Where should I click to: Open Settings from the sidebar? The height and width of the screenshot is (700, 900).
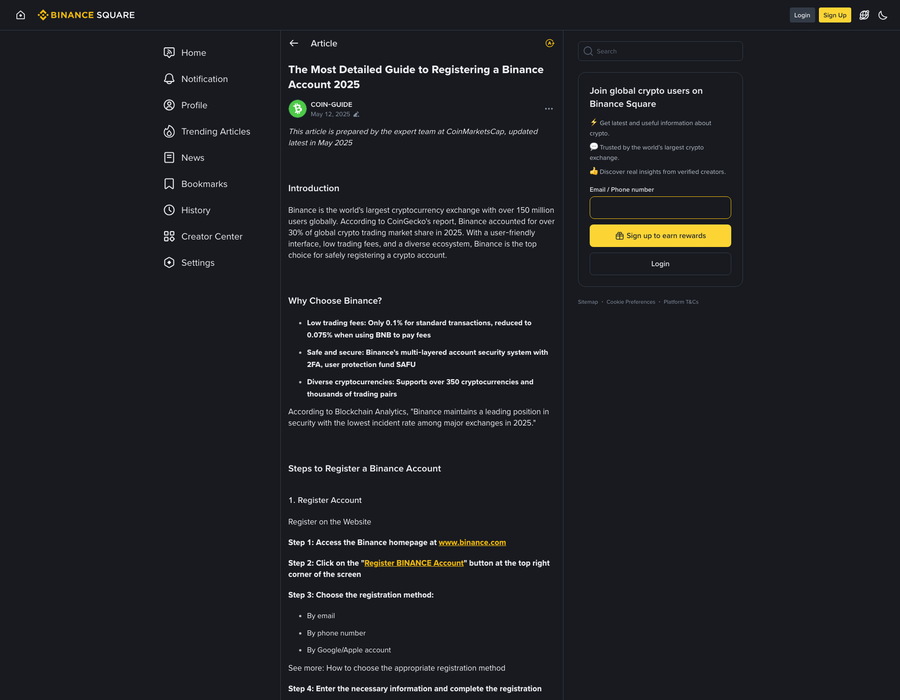click(x=197, y=262)
